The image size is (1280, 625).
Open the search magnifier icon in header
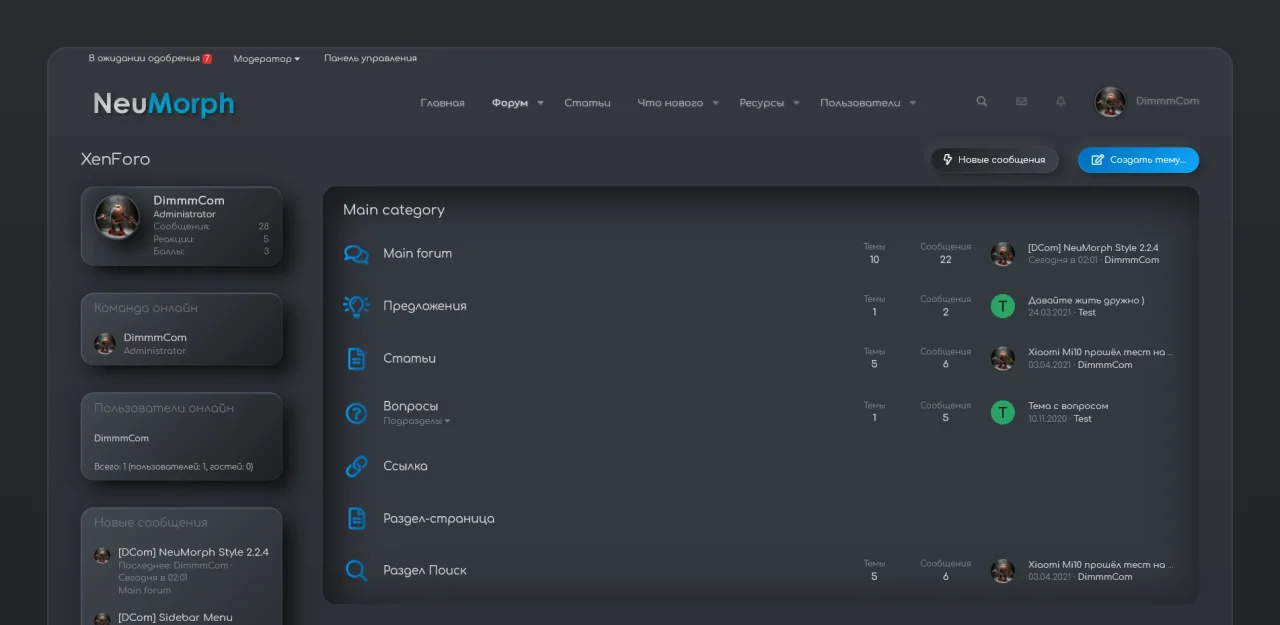(x=982, y=102)
